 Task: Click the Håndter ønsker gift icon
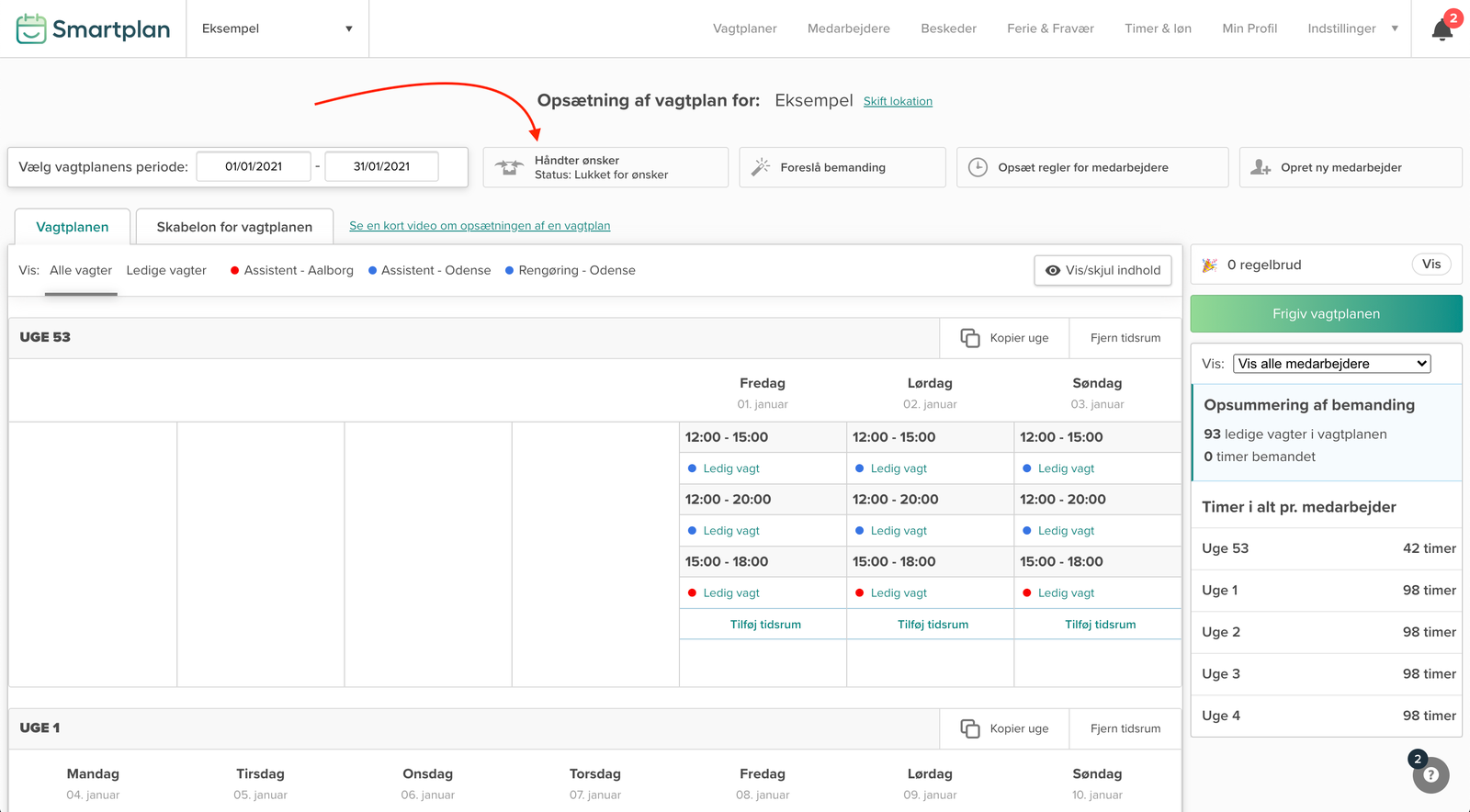[509, 167]
